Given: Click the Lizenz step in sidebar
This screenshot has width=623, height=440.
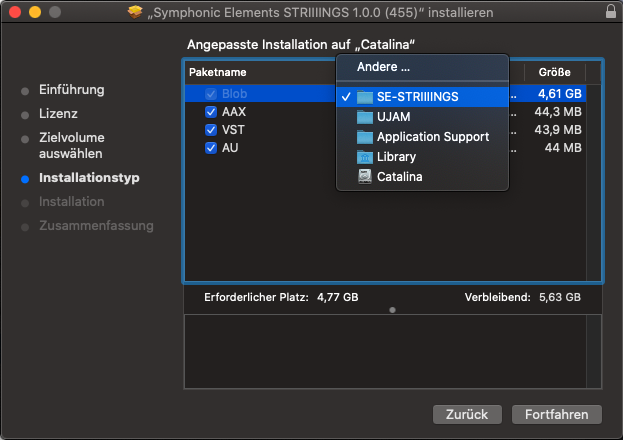Looking at the screenshot, I should click(x=58, y=114).
